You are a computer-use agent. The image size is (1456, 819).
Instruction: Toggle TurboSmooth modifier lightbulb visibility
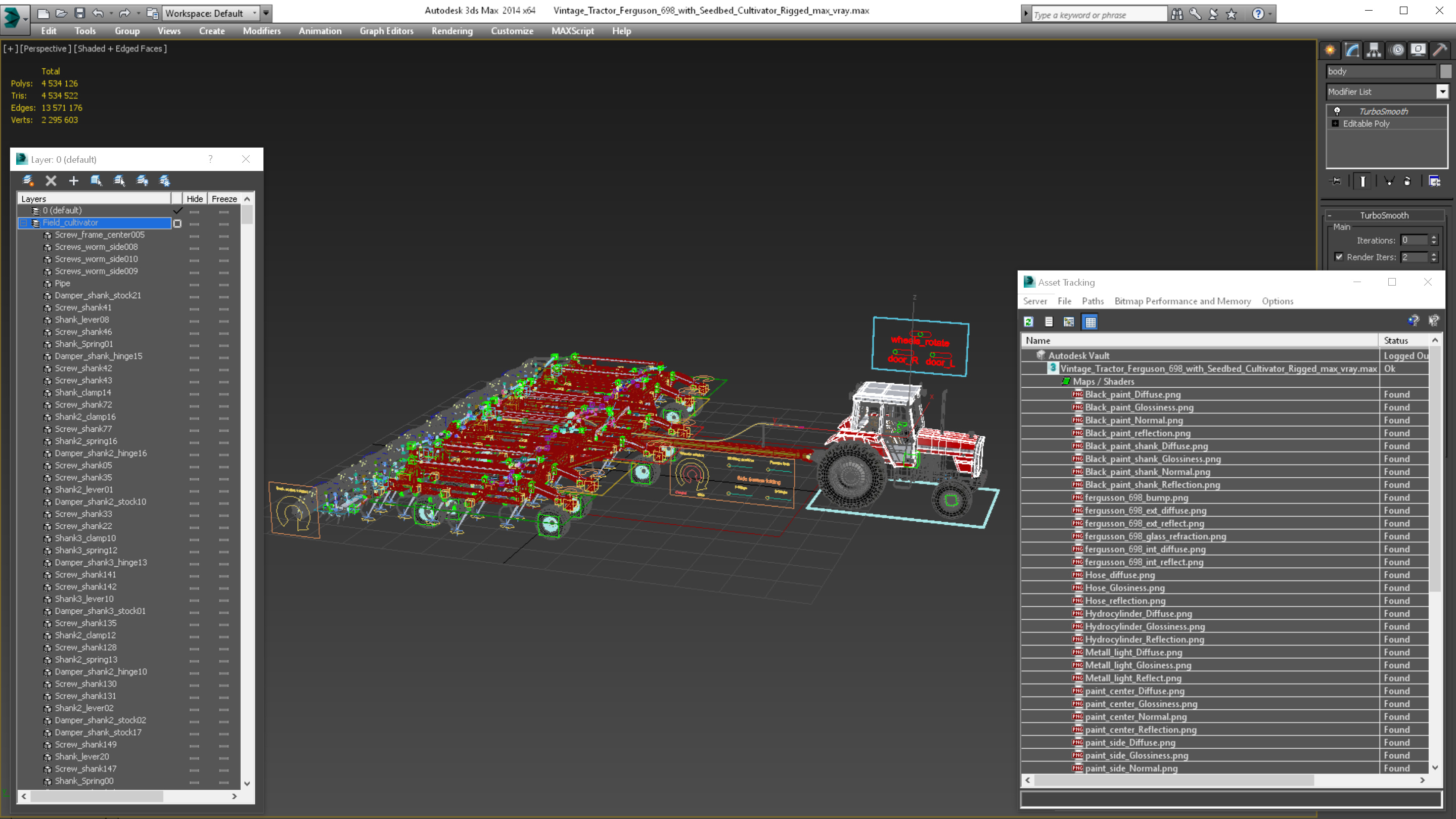[1337, 111]
